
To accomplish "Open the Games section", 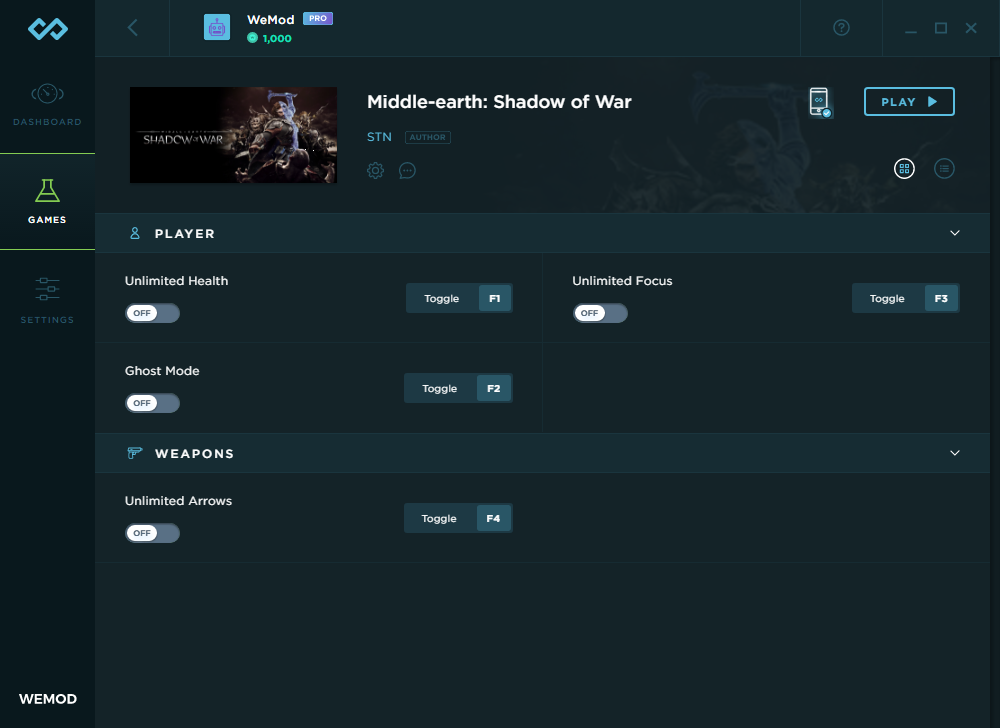I will point(47,201).
